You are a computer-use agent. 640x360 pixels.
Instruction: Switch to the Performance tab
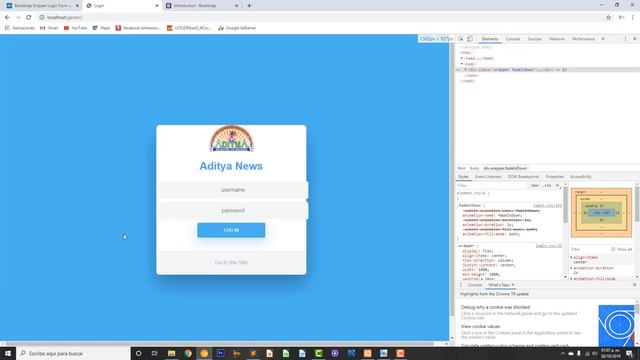(x=583, y=39)
